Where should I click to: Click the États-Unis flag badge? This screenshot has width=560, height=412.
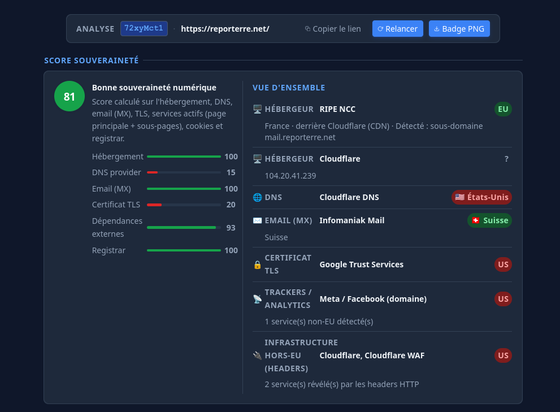[482, 197]
